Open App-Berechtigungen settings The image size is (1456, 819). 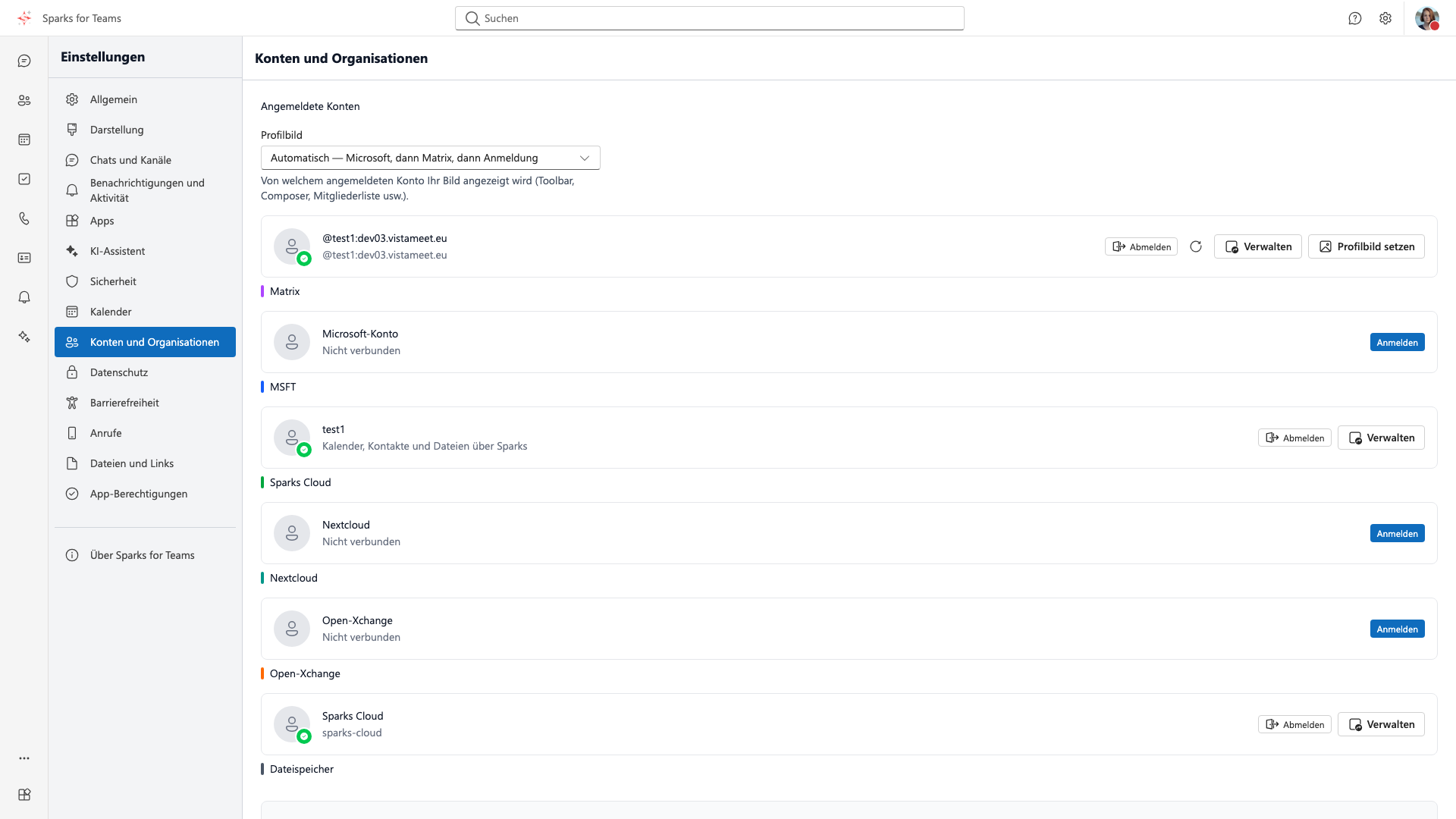point(145,494)
